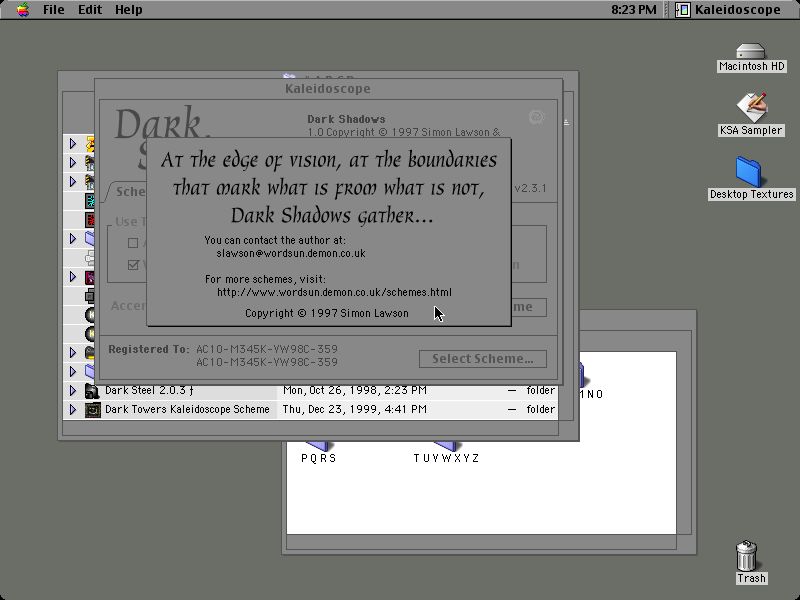Select the KSA Sampler desktop icon
This screenshot has width=800, height=600.
coord(752,107)
